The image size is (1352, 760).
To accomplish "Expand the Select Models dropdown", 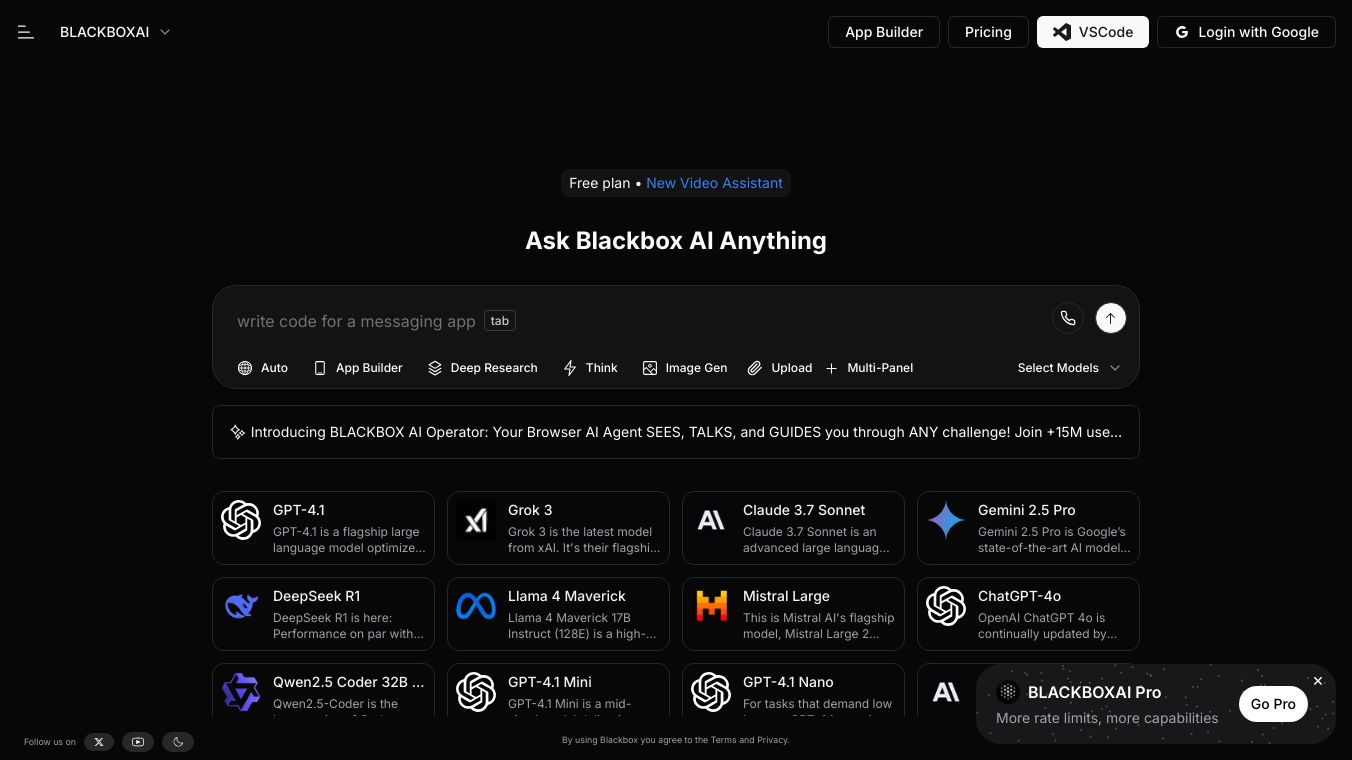I will pyautogui.click(x=1068, y=368).
